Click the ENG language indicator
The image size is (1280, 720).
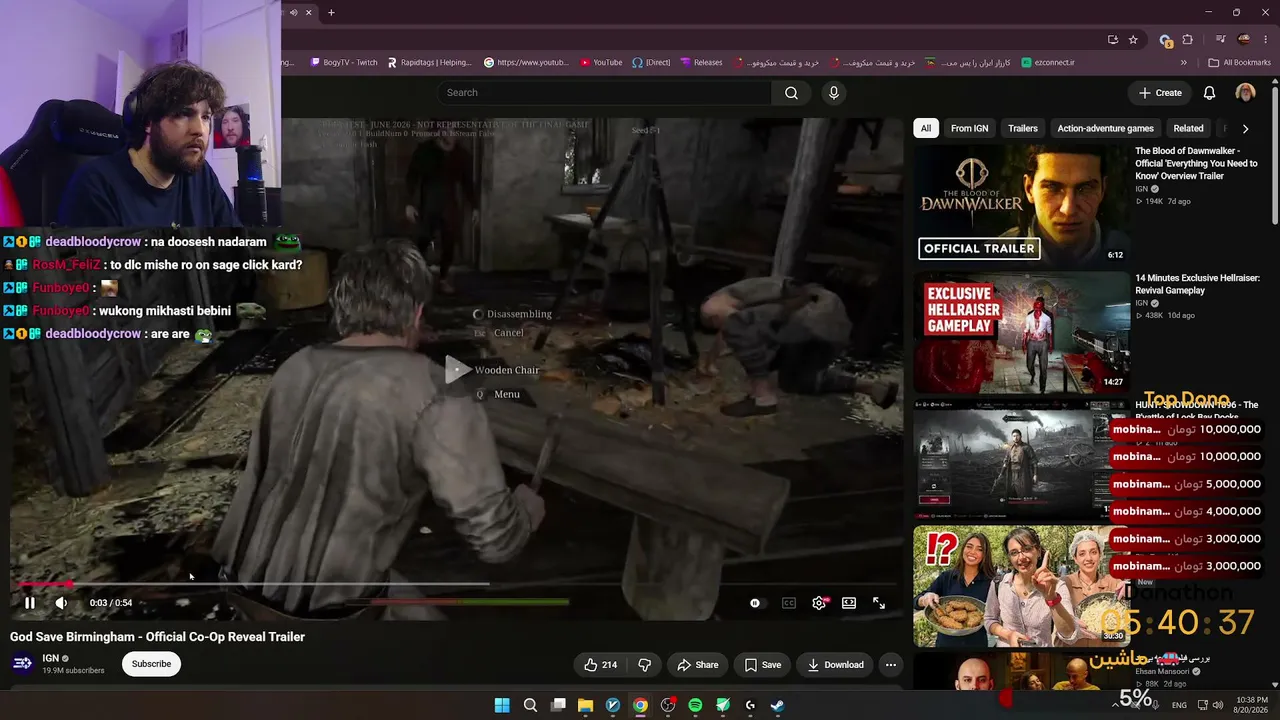[1179, 705]
